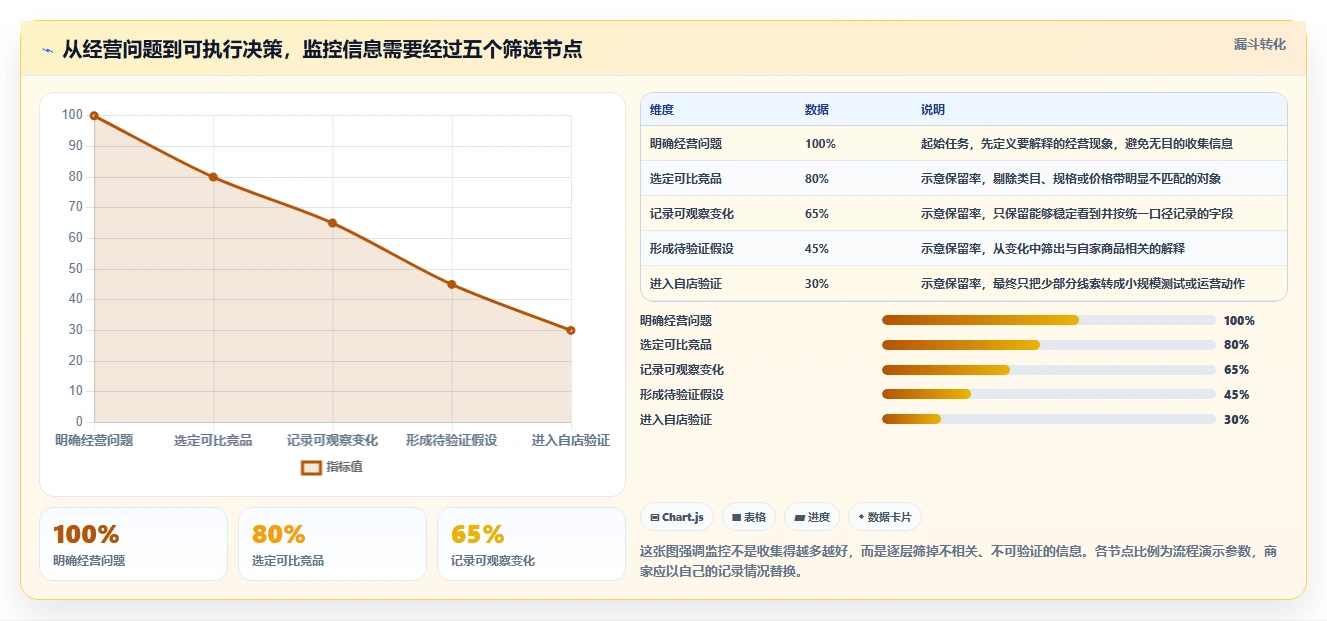This screenshot has width=1327, height=621.
Task: Click the 记录可观察变化 label beside its progress bar
Action: [x=682, y=370]
